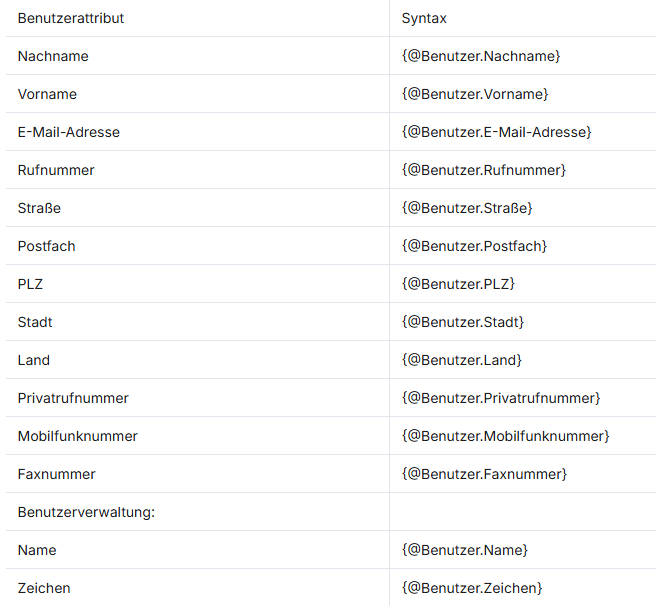The width and height of the screenshot is (656, 608).
Task: Select the Nachname attribute cell
Action: pyautogui.click(x=53, y=56)
